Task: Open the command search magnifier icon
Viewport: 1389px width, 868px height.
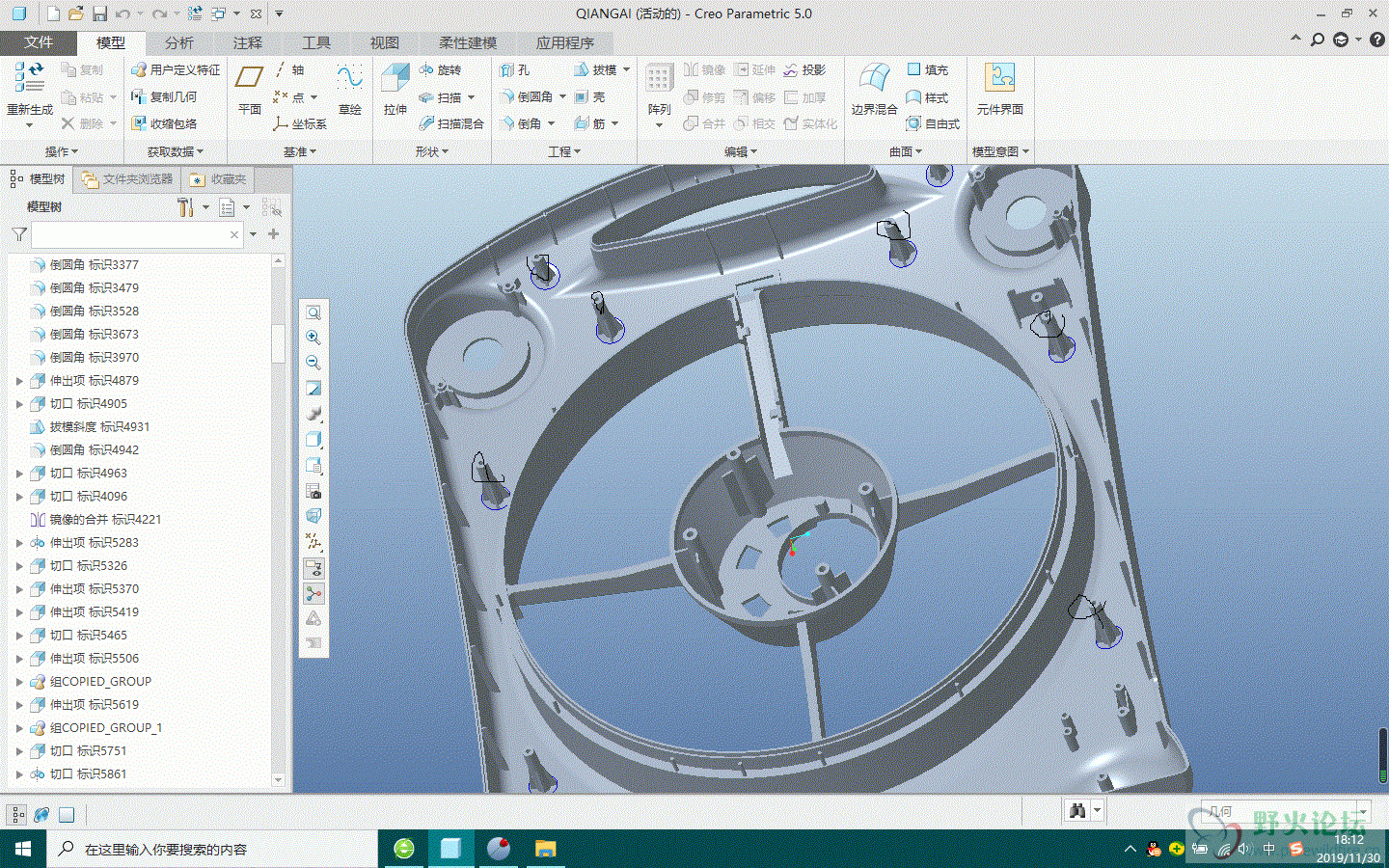Action: coord(1317,40)
